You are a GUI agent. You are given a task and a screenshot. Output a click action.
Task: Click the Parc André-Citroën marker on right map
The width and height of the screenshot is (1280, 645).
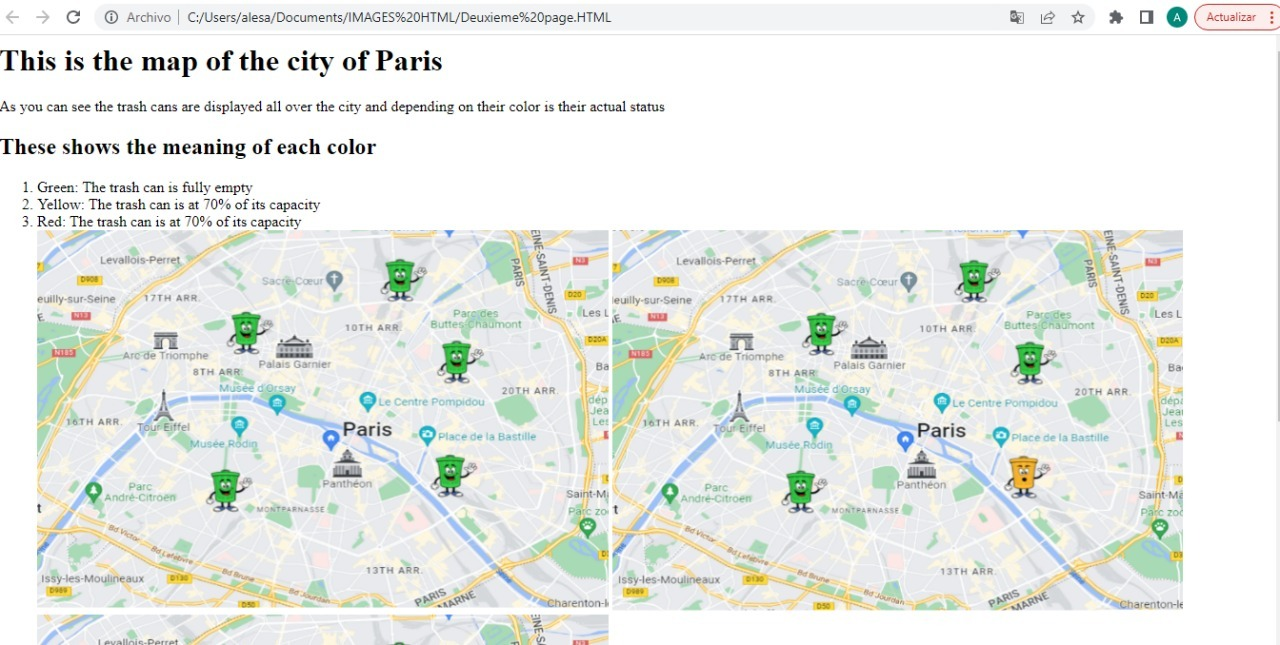(x=669, y=491)
